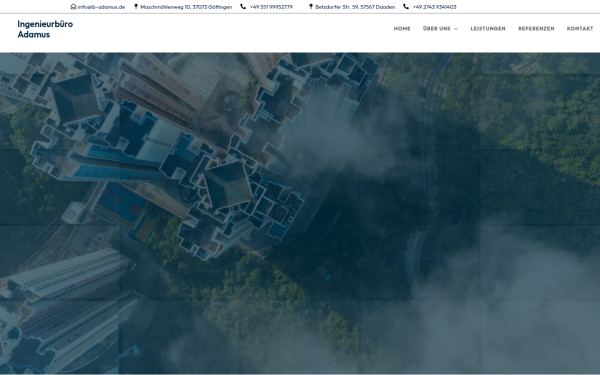Click the phone icon for Daaden office
The width and height of the screenshot is (600, 375).
(406, 7)
